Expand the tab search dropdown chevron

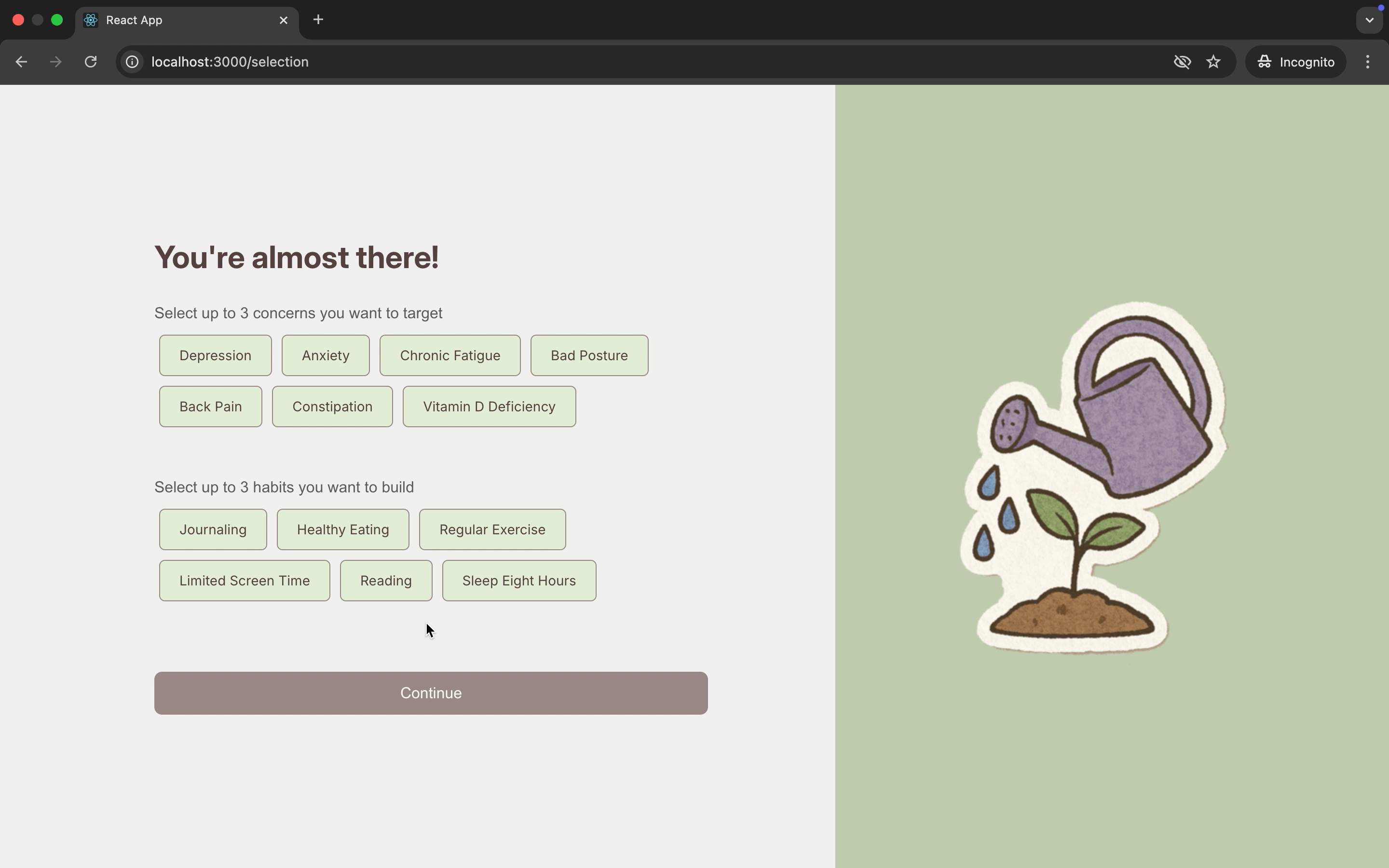coord(1370,20)
